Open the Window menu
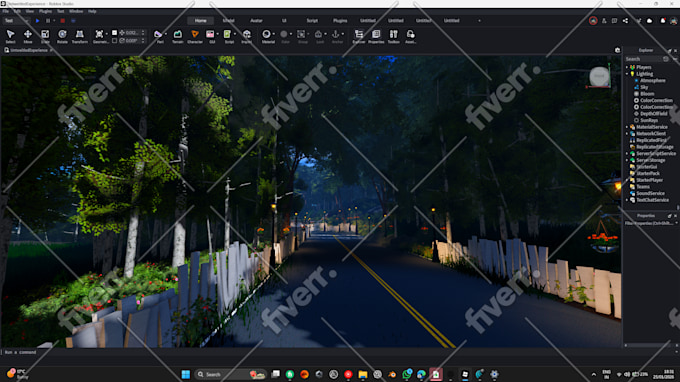Viewport: 680px width, 382px height. [x=76, y=11]
